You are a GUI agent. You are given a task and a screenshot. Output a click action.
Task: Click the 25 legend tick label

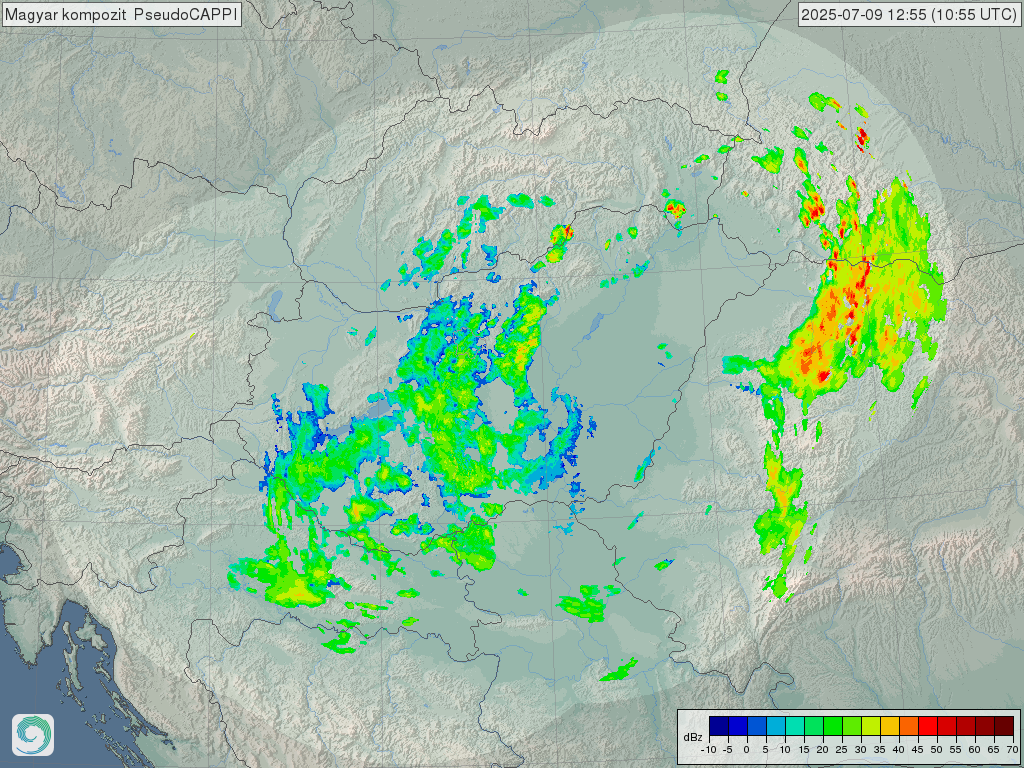tap(842, 750)
